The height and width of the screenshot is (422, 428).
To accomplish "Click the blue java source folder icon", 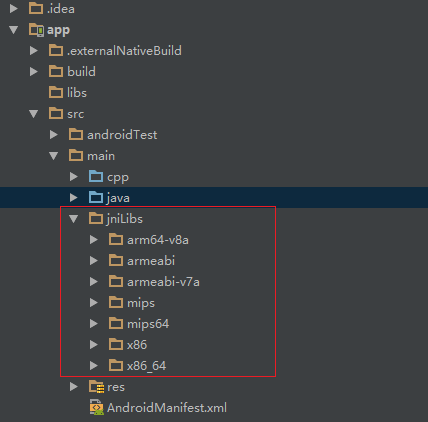I will point(96,197).
